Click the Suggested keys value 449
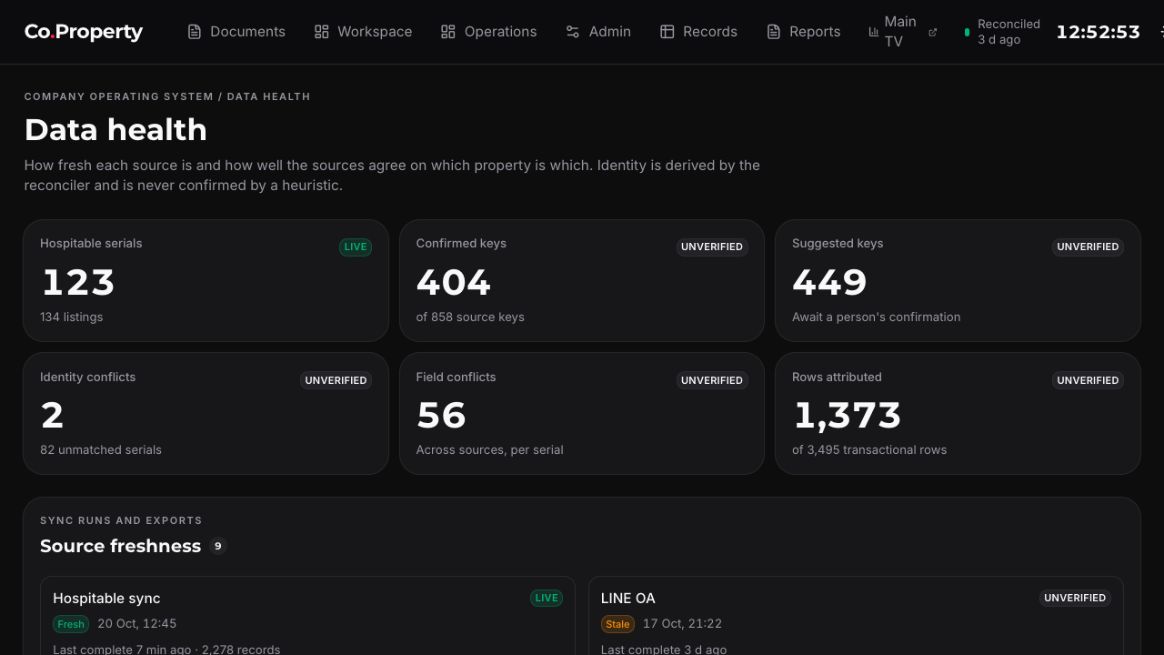This screenshot has width=1164, height=655. 829,282
